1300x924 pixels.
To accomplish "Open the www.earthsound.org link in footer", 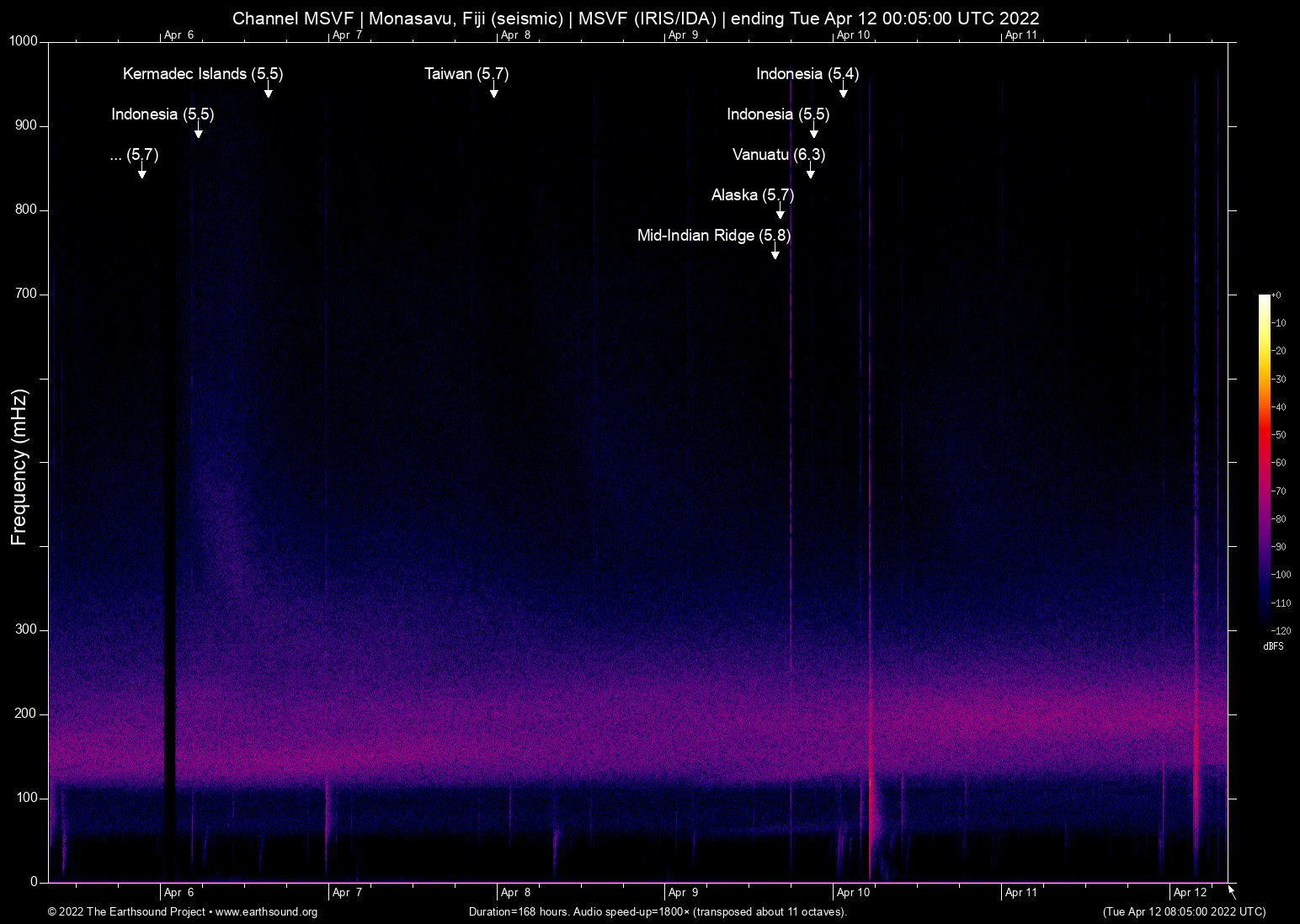I will coord(266,912).
